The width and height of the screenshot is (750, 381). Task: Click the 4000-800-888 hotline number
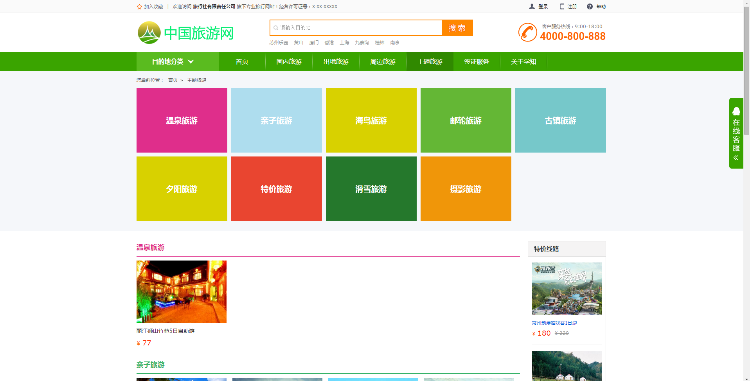pyautogui.click(x=573, y=36)
